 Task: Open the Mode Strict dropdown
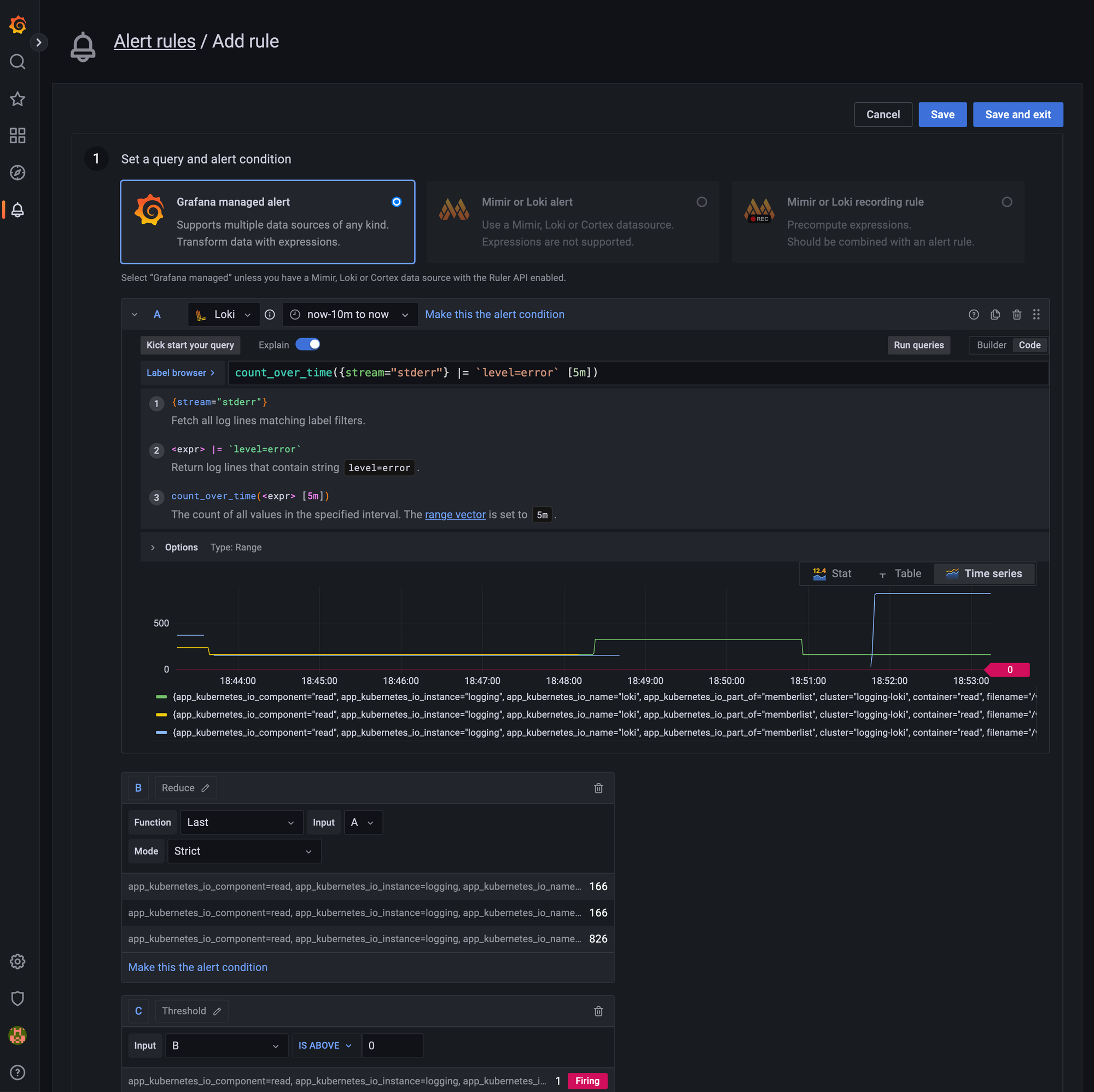point(244,851)
